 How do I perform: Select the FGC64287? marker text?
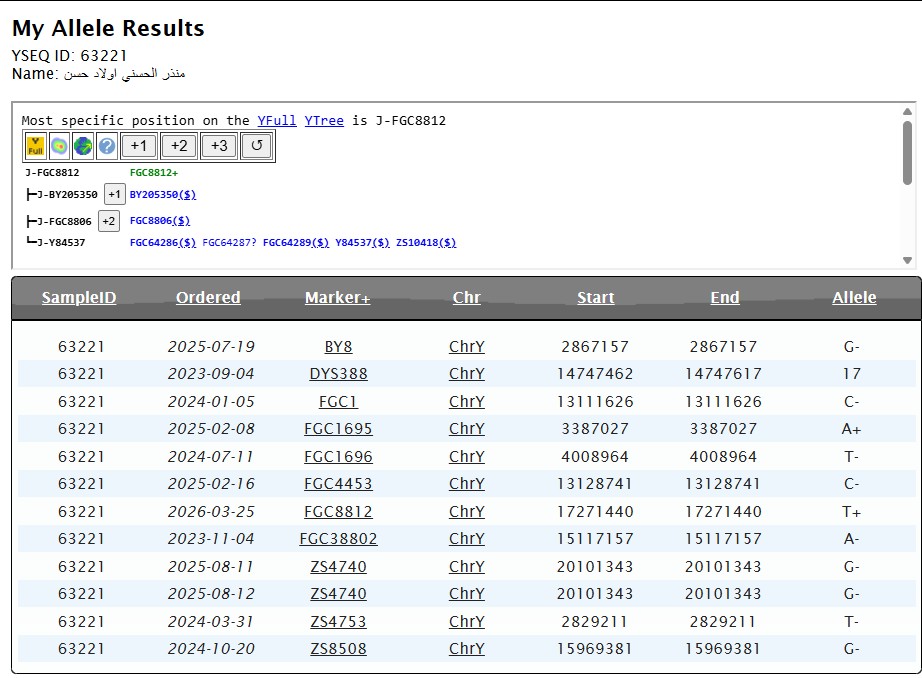coord(229,242)
